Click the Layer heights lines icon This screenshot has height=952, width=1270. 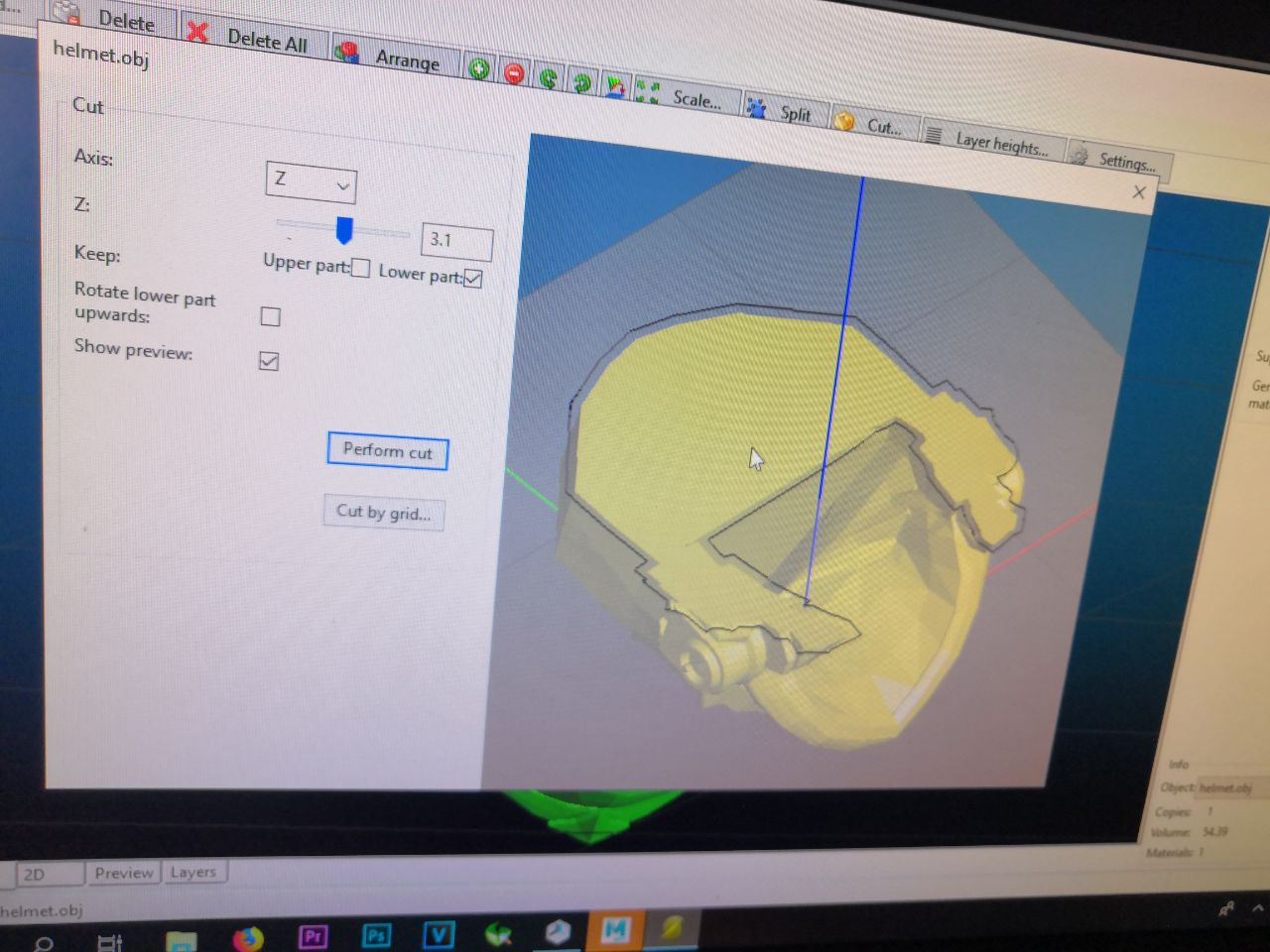click(x=934, y=134)
